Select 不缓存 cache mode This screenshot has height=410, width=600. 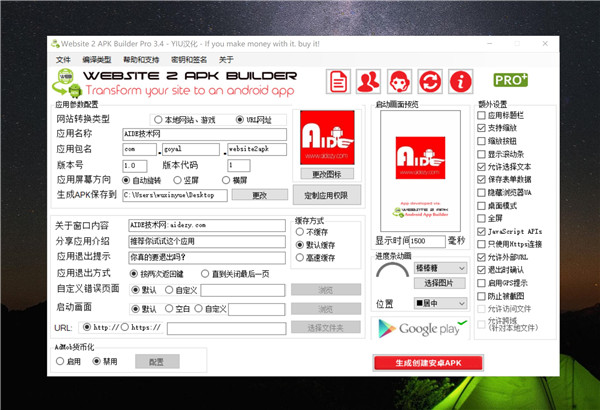point(312,232)
